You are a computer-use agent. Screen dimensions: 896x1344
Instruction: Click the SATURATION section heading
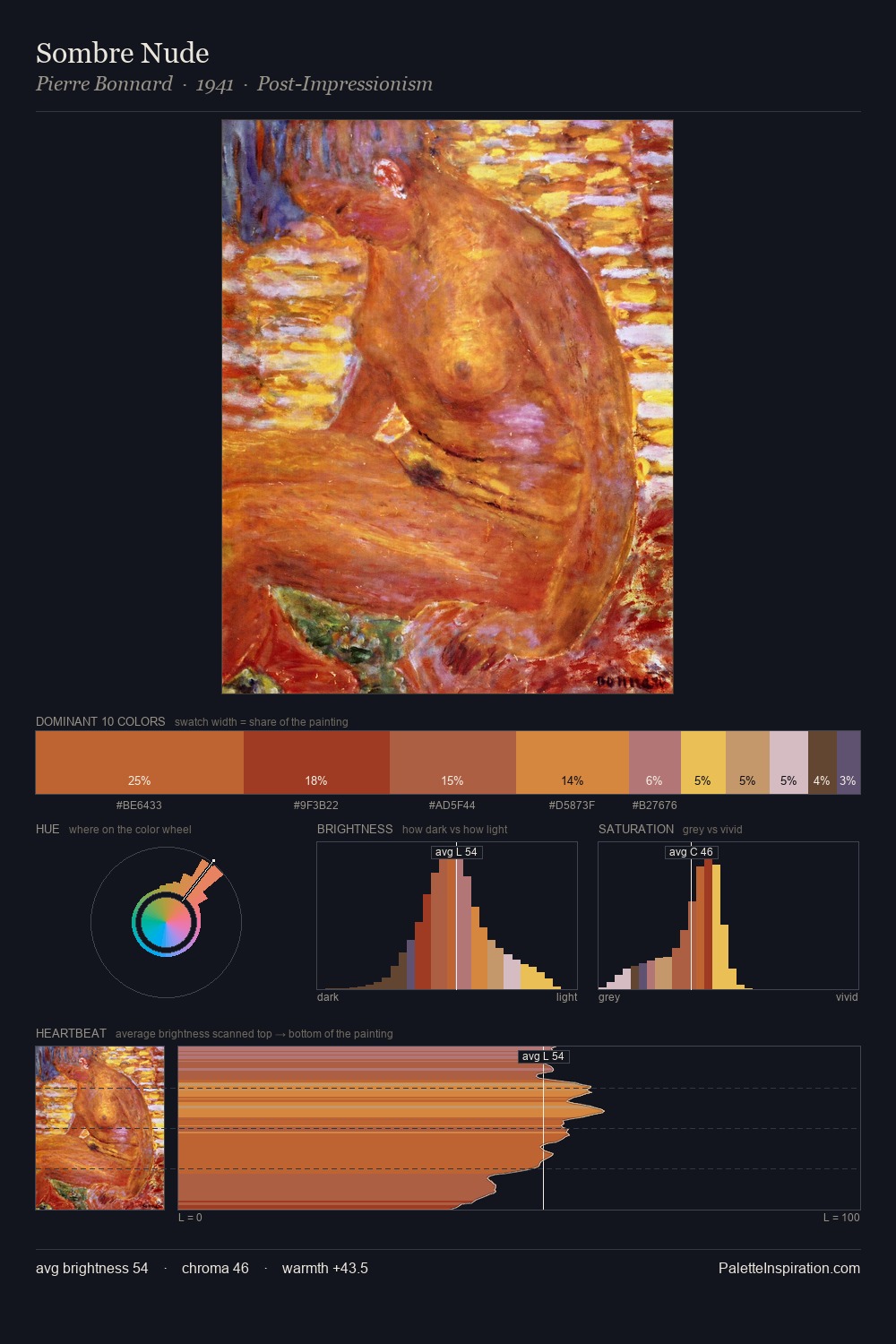point(636,829)
